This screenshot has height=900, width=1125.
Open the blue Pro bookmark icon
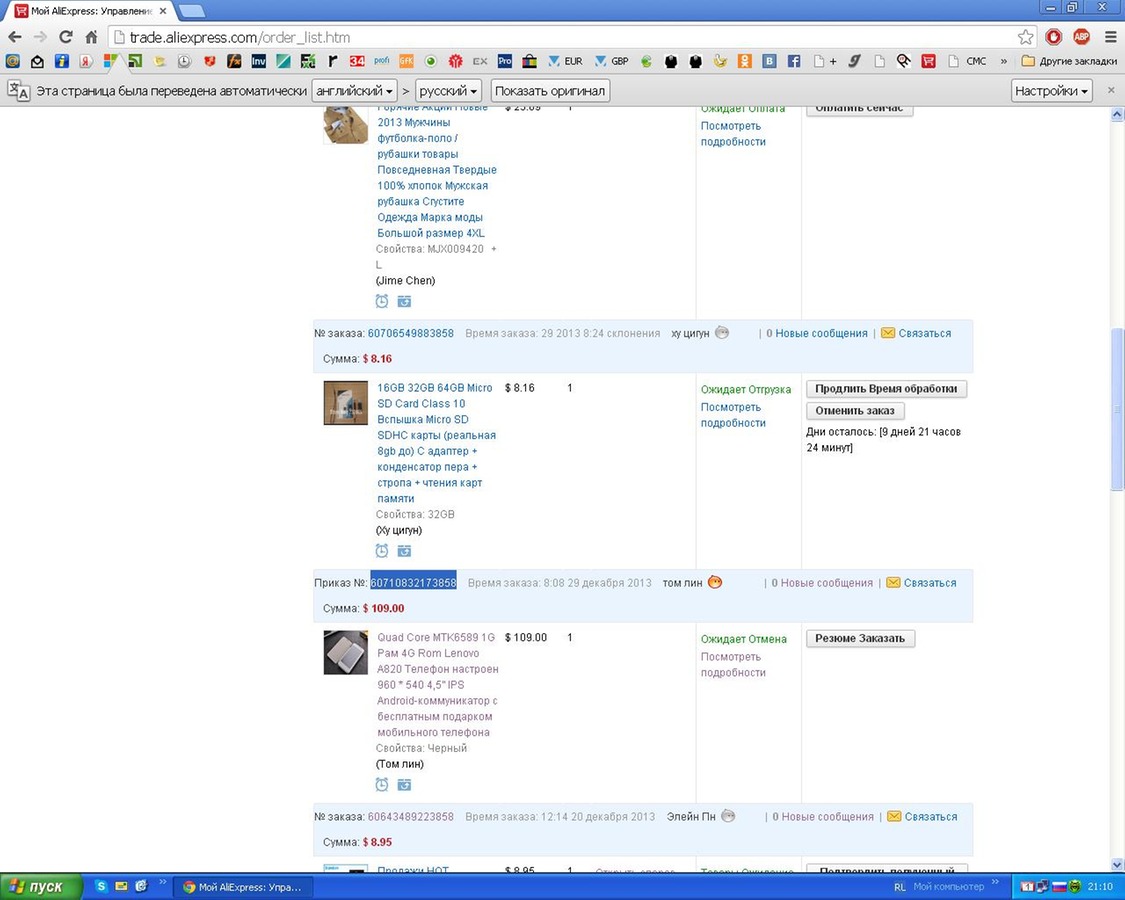point(505,62)
